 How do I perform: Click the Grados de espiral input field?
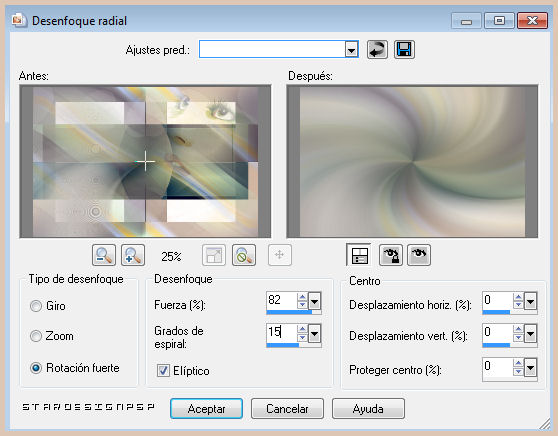(281, 332)
